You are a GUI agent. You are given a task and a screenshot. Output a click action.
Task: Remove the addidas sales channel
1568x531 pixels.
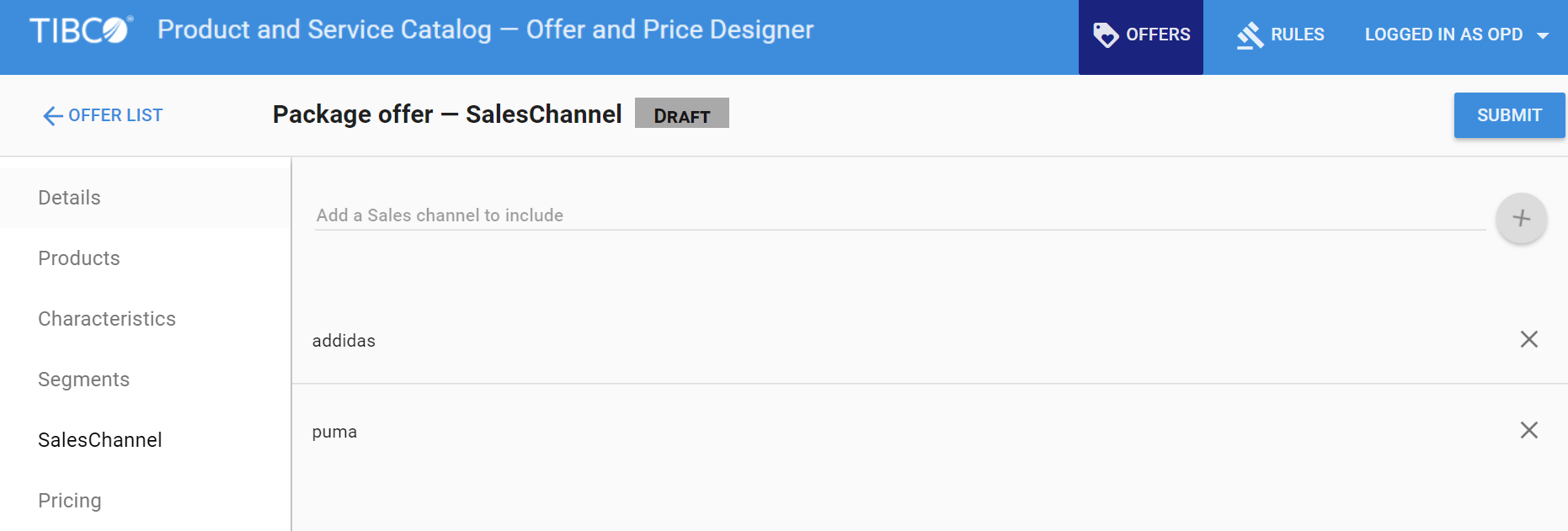tap(1528, 339)
